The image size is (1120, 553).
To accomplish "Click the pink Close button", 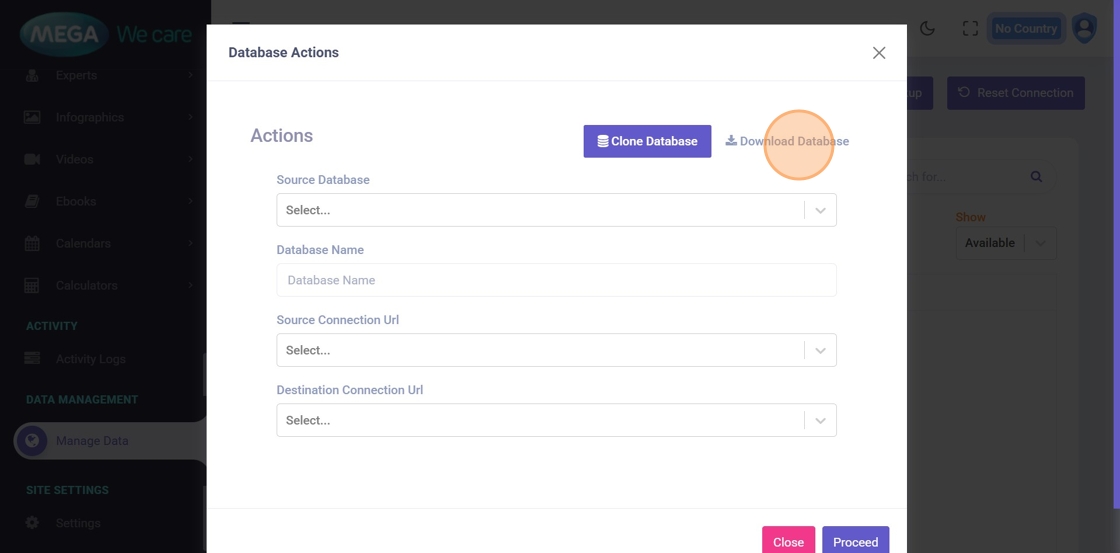I will [788, 541].
